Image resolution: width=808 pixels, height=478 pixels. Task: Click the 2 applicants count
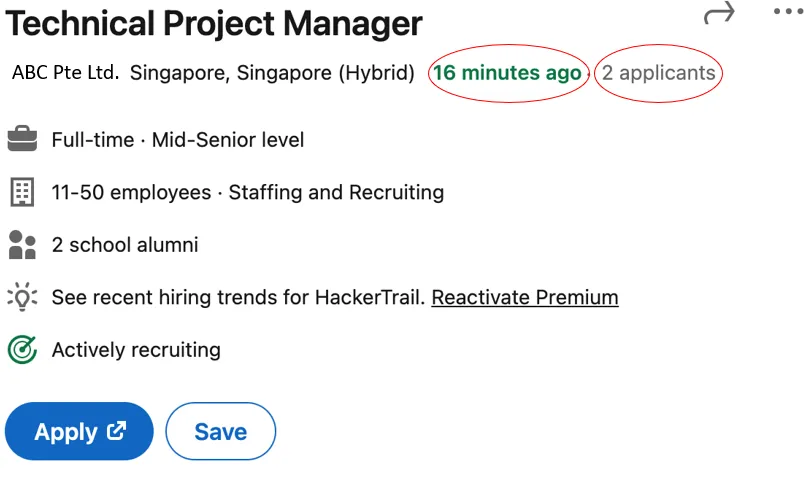pyautogui.click(x=659, y=73)
